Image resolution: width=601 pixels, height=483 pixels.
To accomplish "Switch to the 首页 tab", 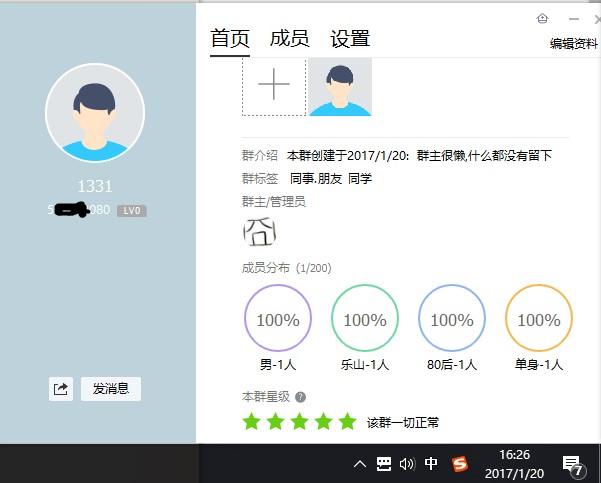I will point(230,39).
